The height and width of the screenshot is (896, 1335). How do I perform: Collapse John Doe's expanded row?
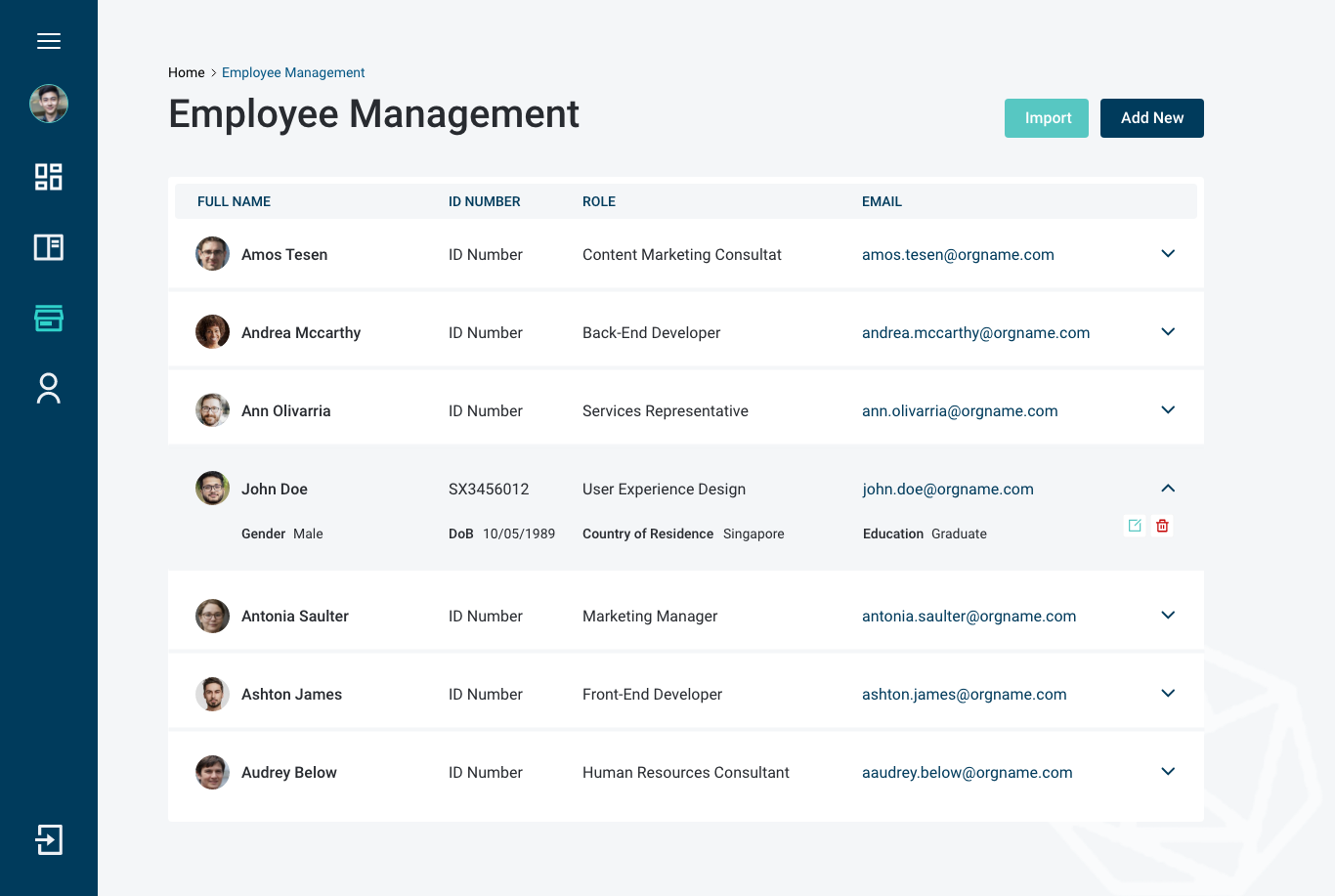[x=1168, y=489]
